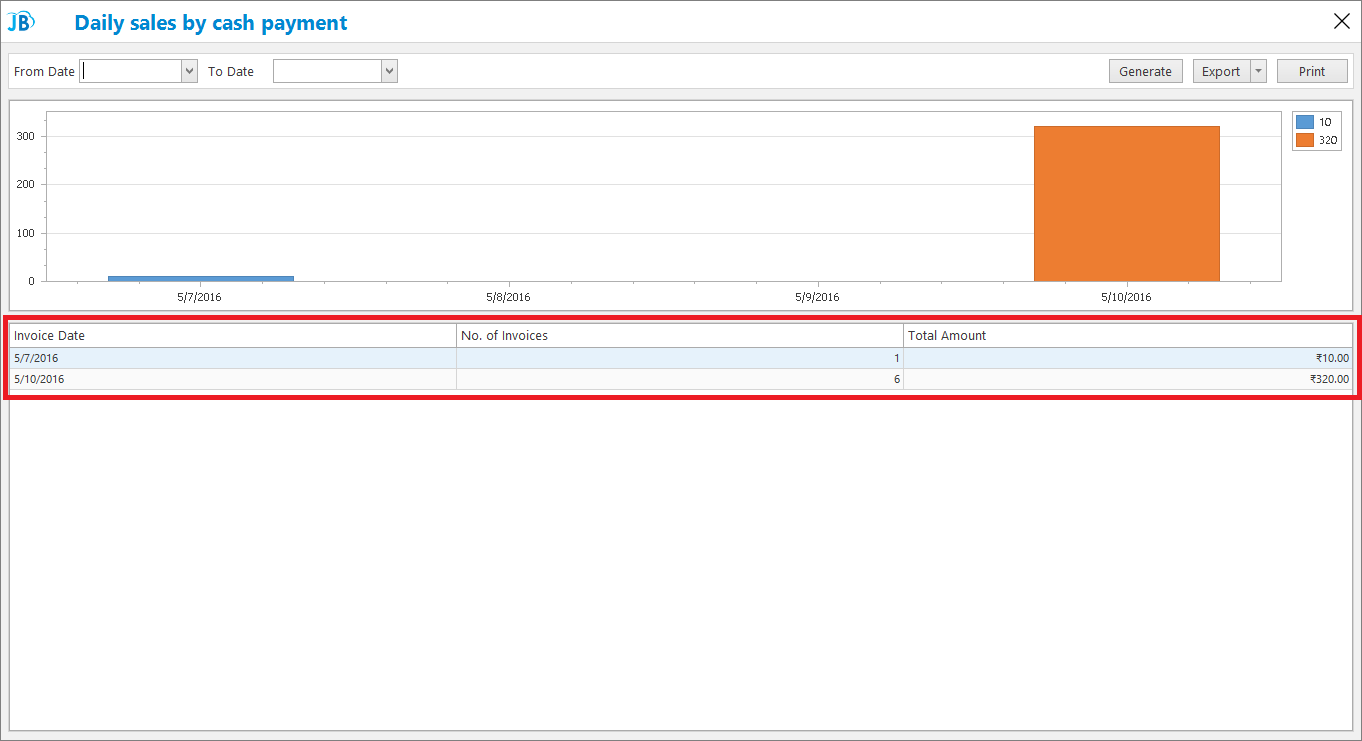Screen dimensions: 1362x741
Task: Select the 5/7/2016 invoice date cell
Action: pos(233,358)
